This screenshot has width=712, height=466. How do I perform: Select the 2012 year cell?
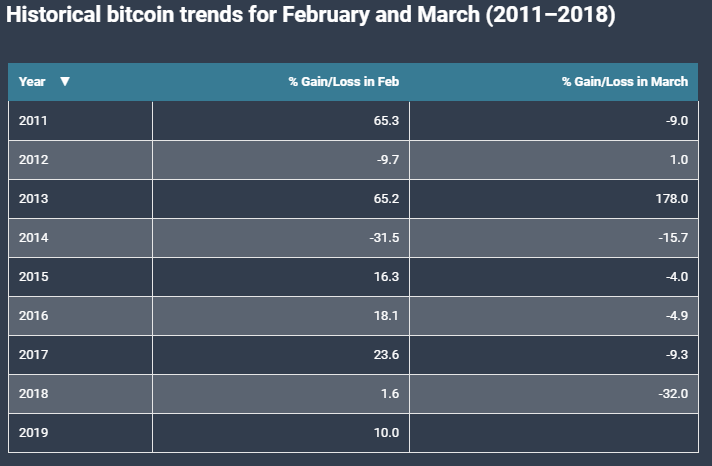33,160
